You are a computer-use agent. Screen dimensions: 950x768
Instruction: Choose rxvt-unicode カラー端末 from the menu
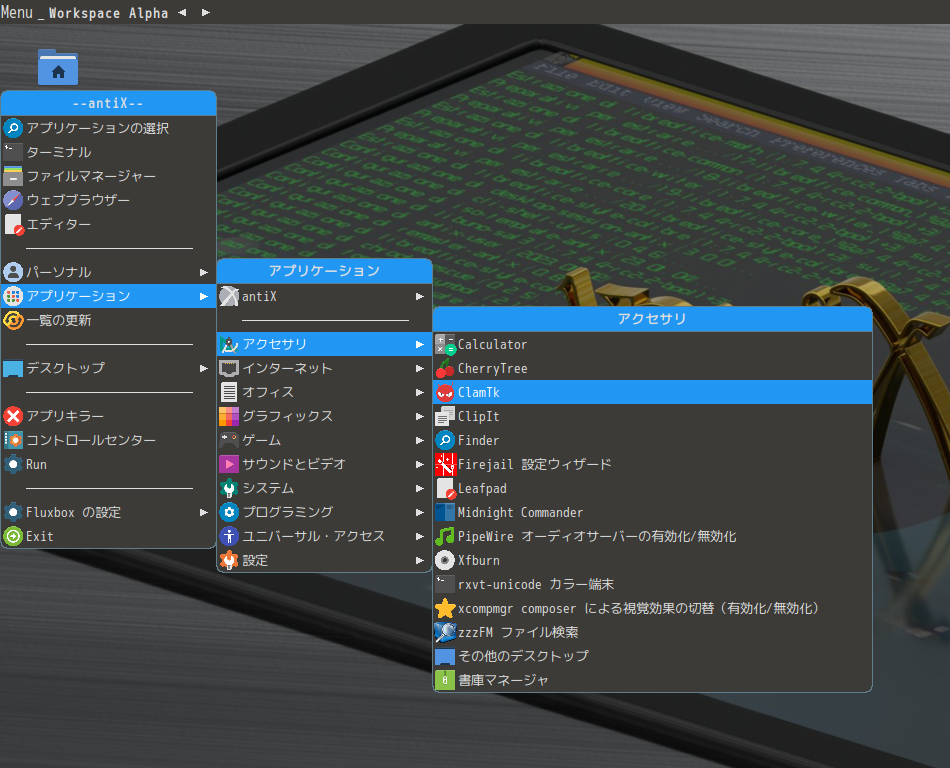tap(653, 584)
